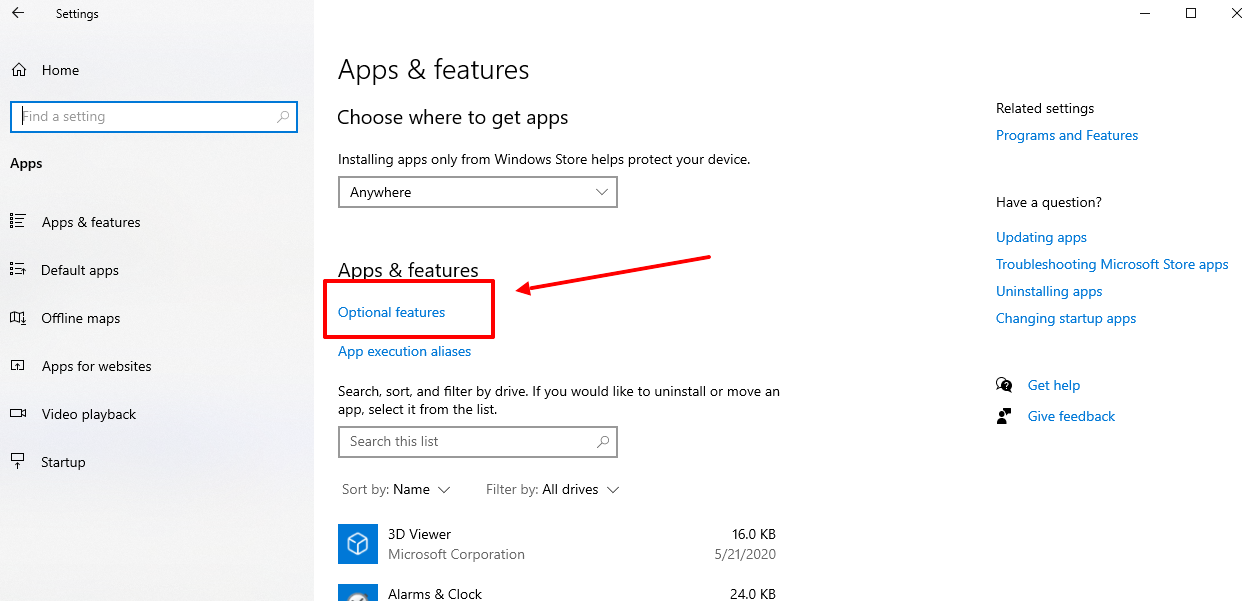This screenshot has height=601, width=1256.
Task: Open Programs and Features related setting
Action: pyautogui.click(x=1066, y=135)
